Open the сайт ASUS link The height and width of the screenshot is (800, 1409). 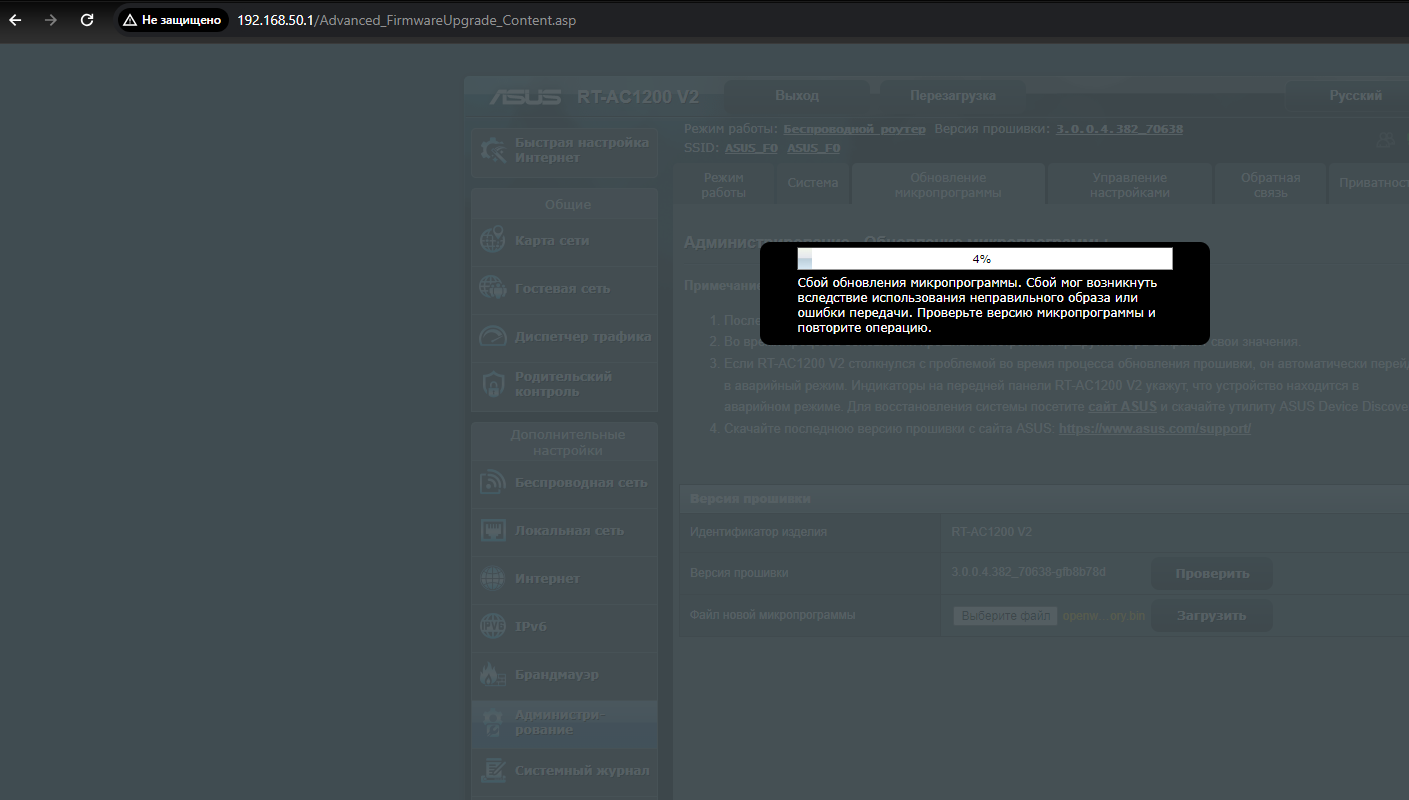(1122, 407)
